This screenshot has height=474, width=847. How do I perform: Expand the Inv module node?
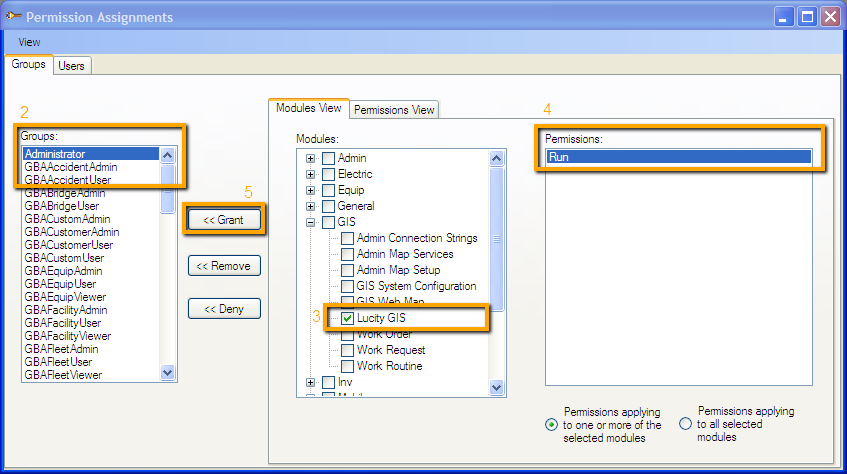click(310, 383)
